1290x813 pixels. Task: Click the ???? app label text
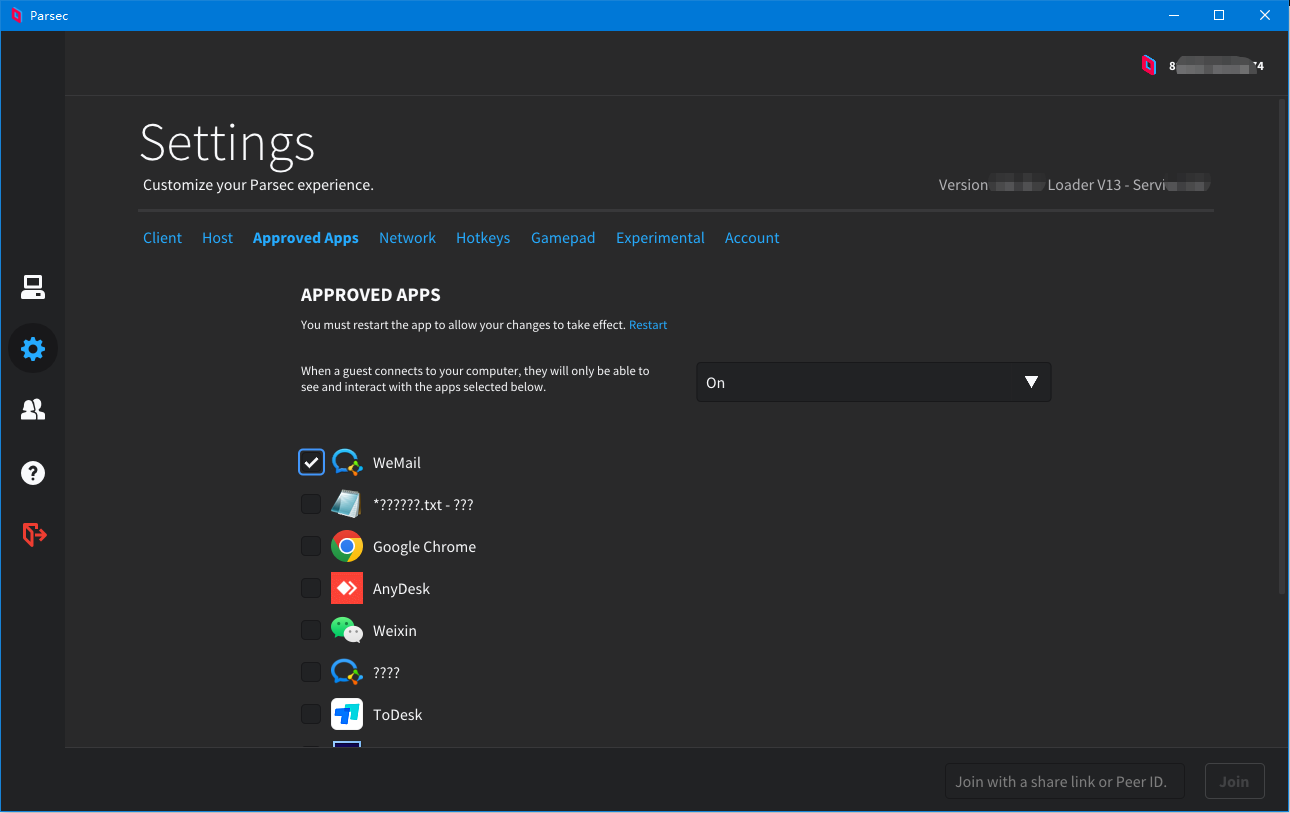pos(386,673)
